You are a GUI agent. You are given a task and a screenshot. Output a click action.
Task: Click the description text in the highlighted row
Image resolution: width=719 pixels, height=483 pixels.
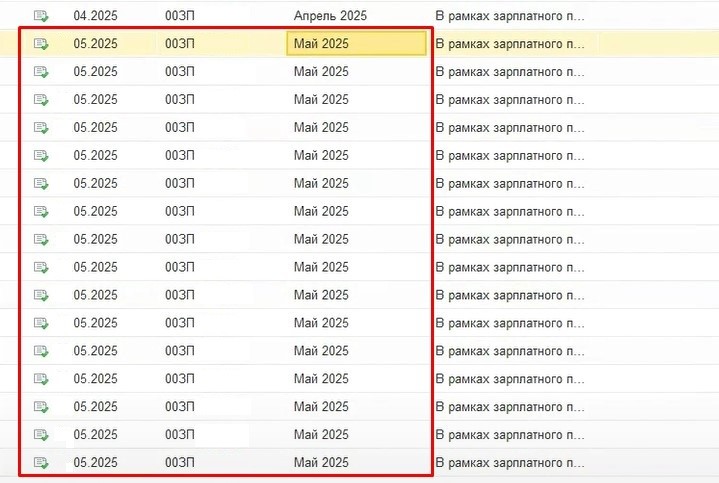(509, 44)
